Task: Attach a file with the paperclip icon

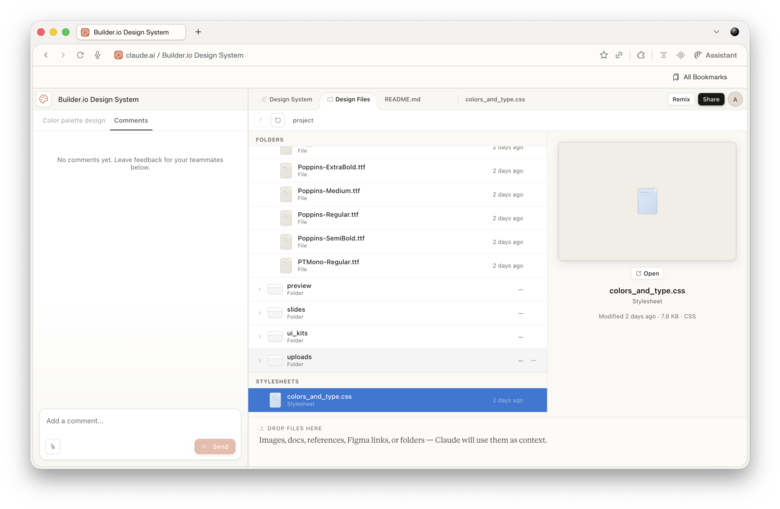Action: [53, 446]
